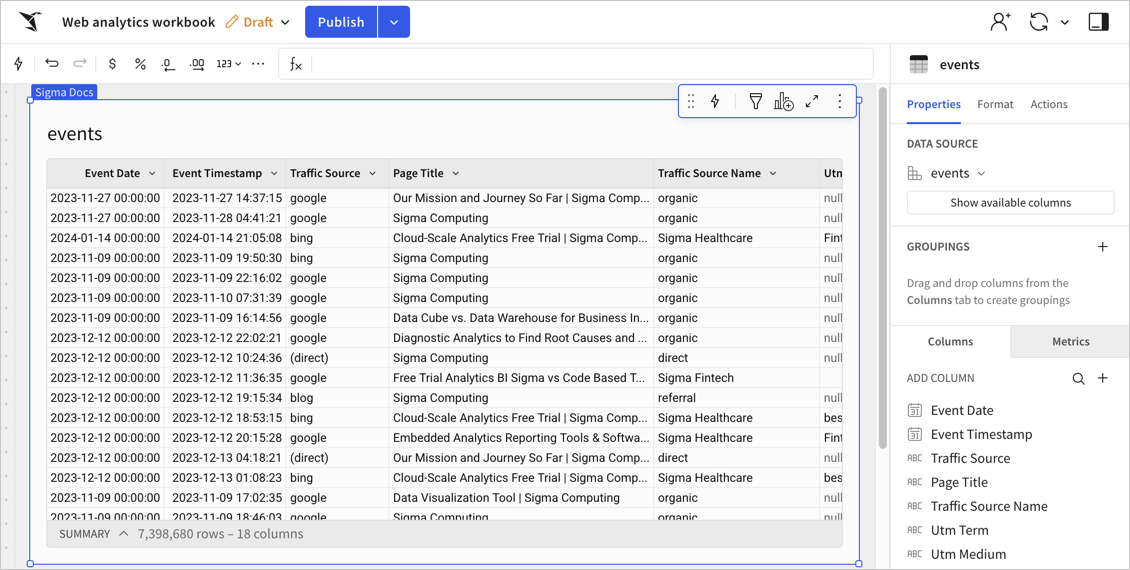Click the filter funnel icon

coord(755,102)
